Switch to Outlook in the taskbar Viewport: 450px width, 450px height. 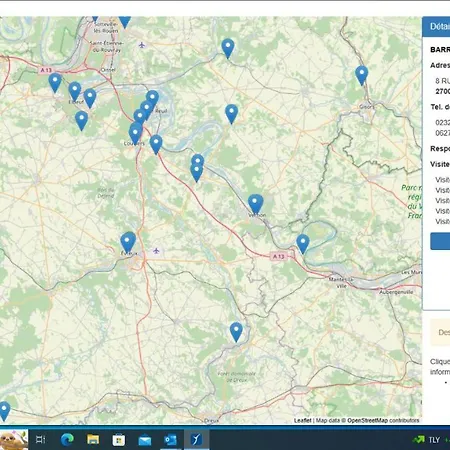pos(170,440)
